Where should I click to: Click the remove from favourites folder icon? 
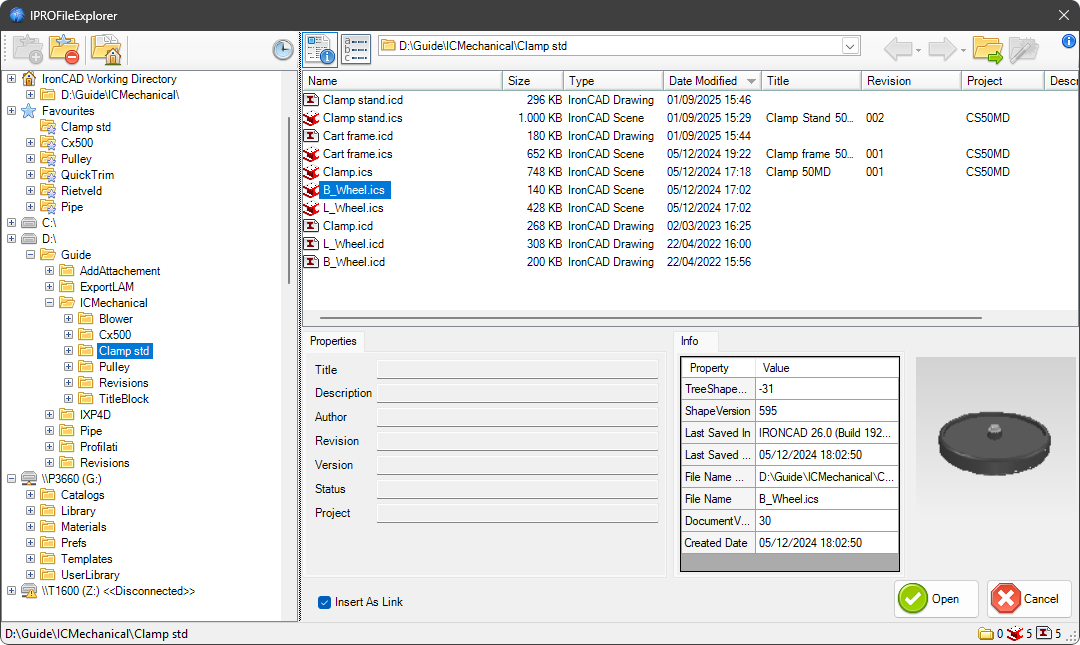click(x=64, y=48)
